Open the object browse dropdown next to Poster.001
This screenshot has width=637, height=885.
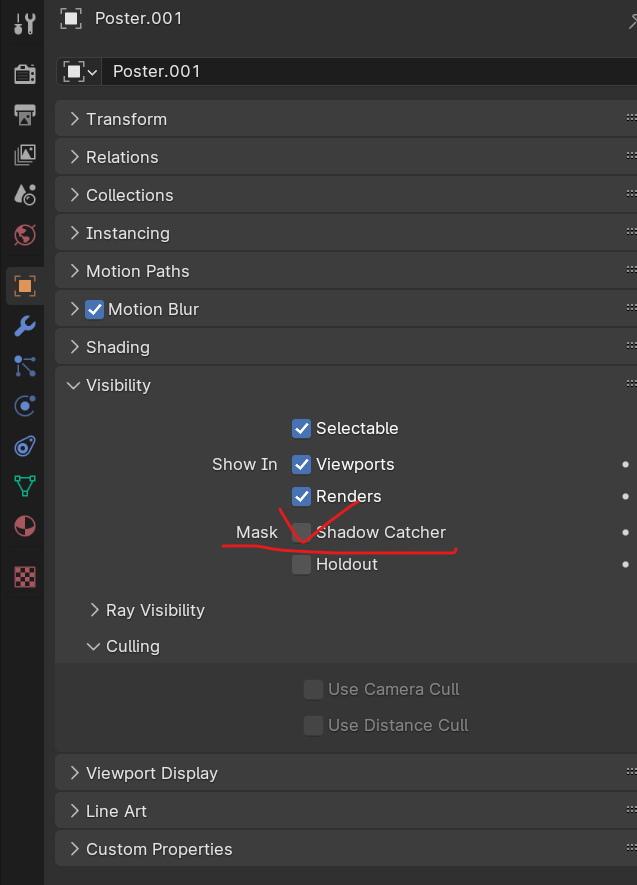click(80, 72)
